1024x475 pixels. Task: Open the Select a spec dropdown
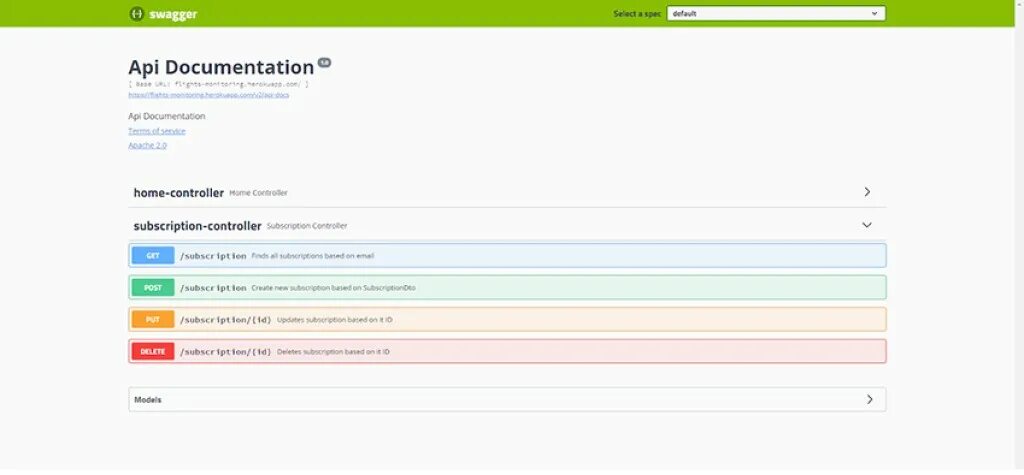776,14
